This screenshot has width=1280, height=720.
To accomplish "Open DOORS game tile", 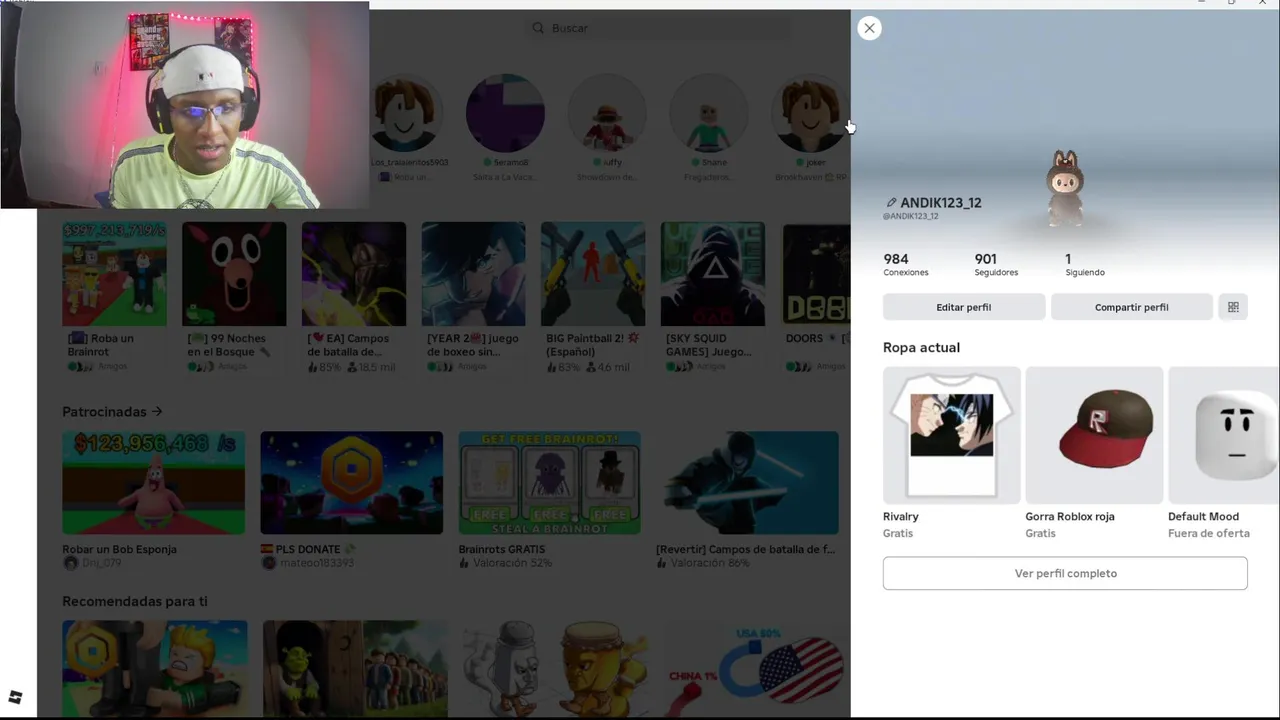I will point(816,297).
